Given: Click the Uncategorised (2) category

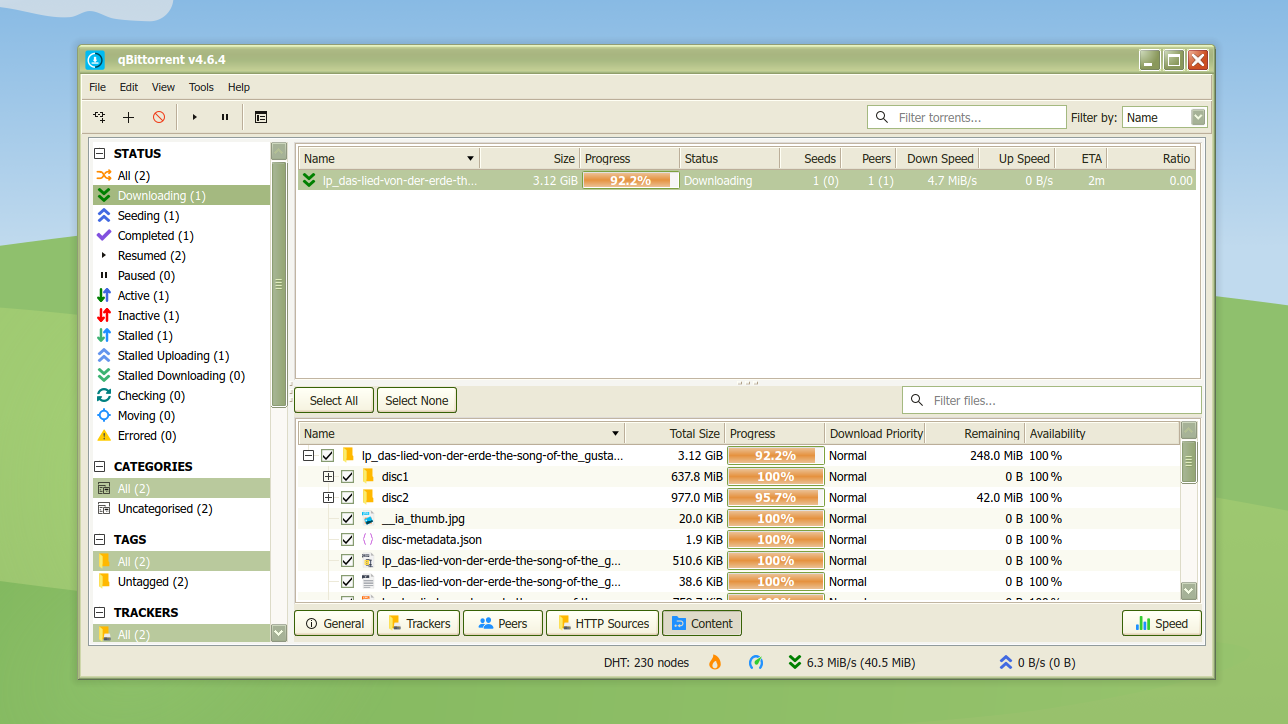Looking at the screenshot, I should pyautogui.click(x=181, y=509).
